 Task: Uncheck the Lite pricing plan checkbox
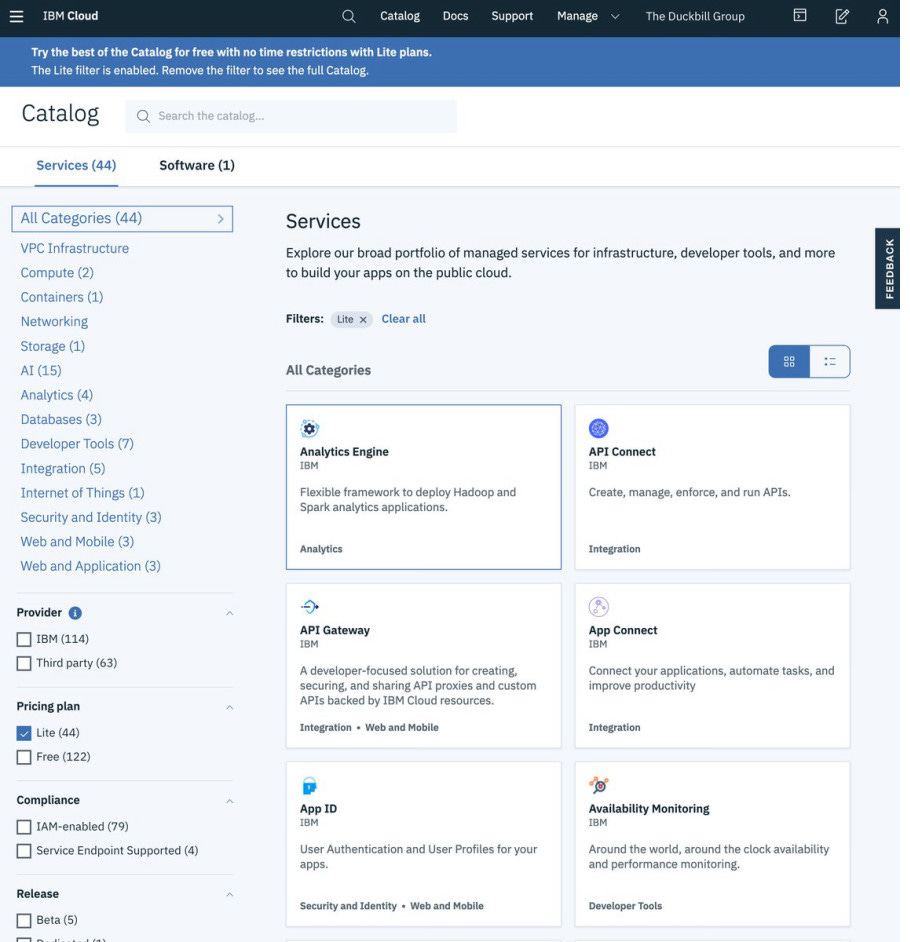(24, 733)
